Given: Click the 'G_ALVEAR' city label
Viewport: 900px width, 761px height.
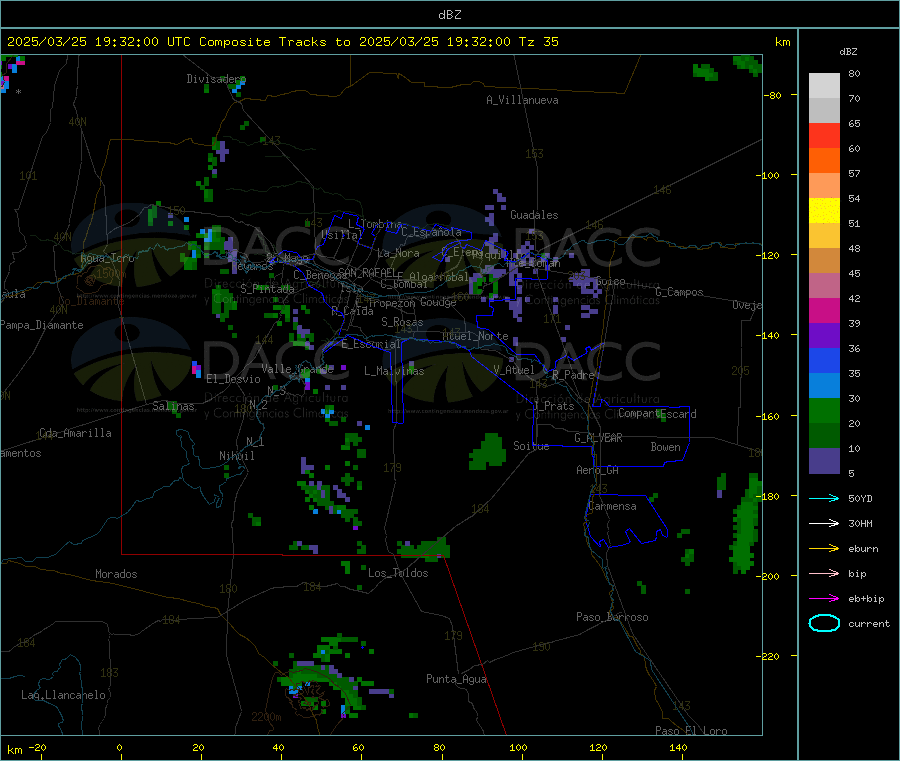Looking at the screenshot, I should 598,438.
